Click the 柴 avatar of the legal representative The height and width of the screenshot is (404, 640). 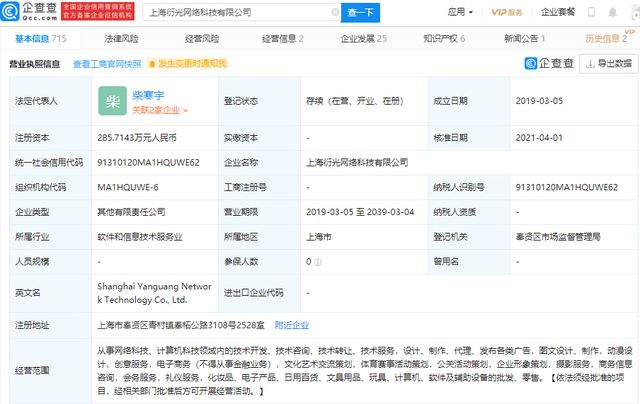tap(112, 101)
